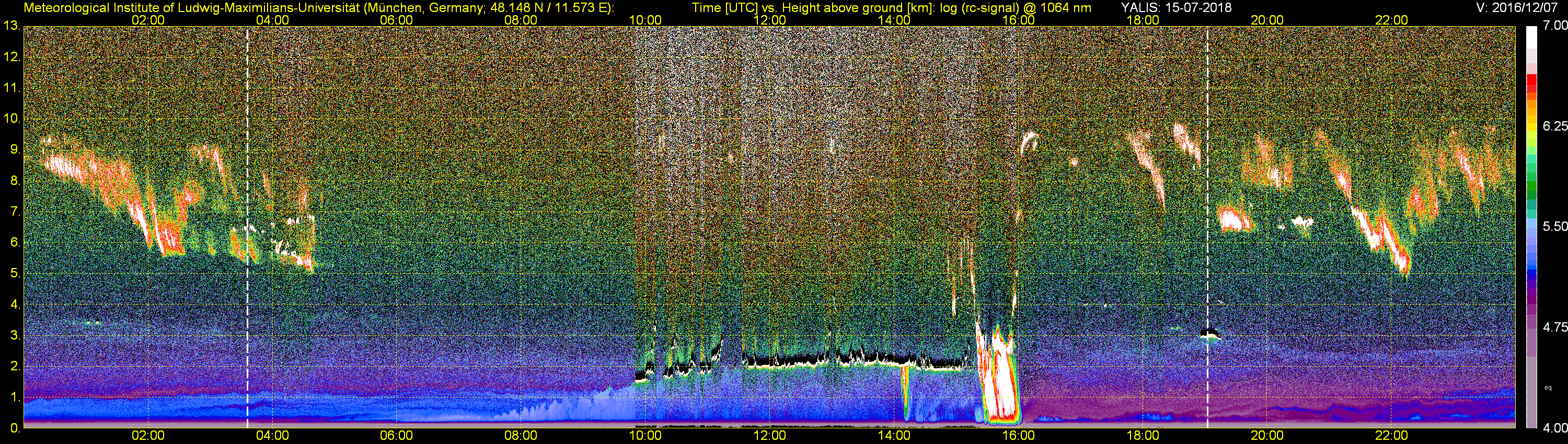The width and height of the screenshot is (1568, 444).
Task: Pick the white segment at the colorbar top
Action: coord(1531,37)
